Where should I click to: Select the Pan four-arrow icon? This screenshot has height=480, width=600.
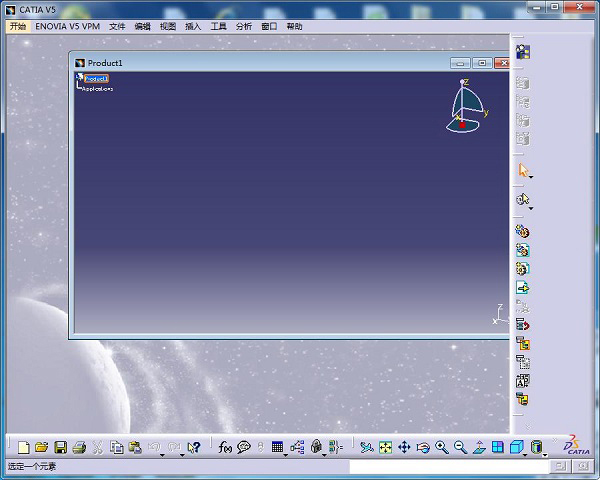point(404,447)
